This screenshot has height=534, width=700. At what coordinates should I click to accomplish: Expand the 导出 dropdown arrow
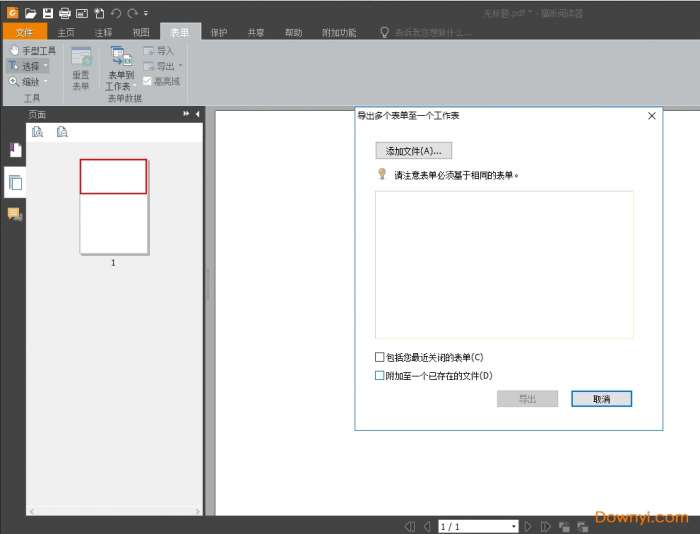coord(180,66)
